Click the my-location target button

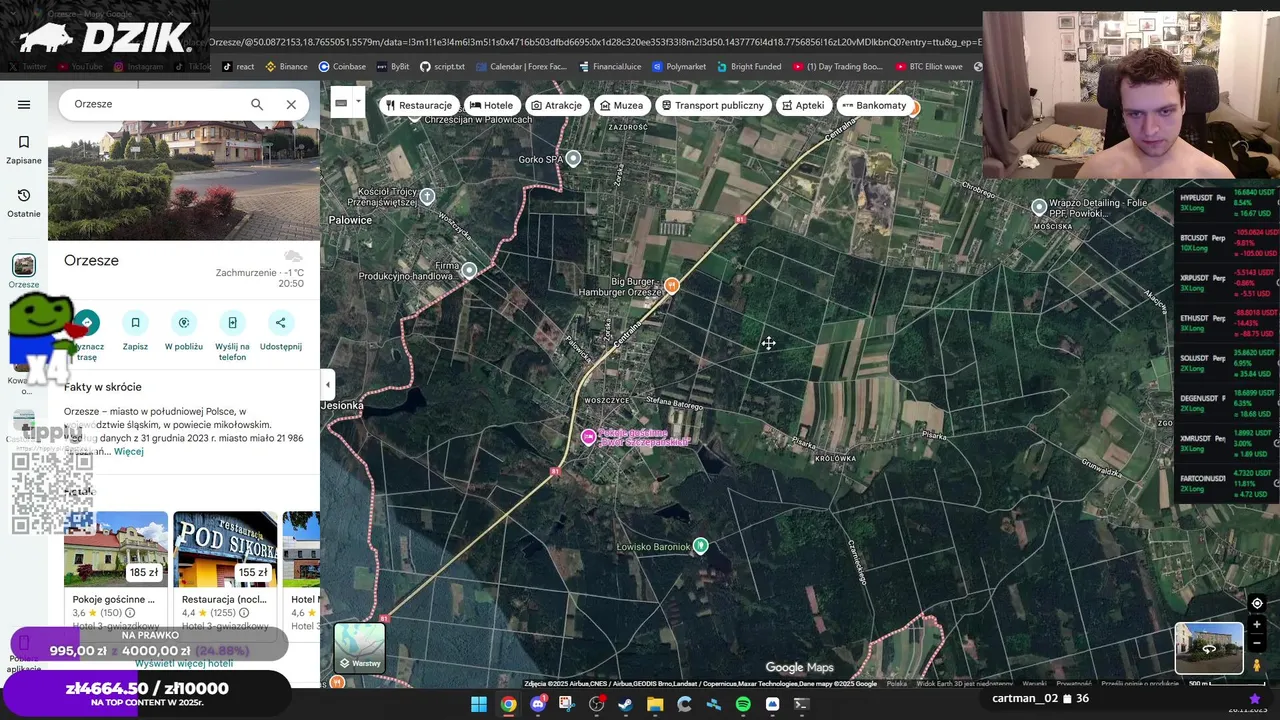coord(1257,603)
